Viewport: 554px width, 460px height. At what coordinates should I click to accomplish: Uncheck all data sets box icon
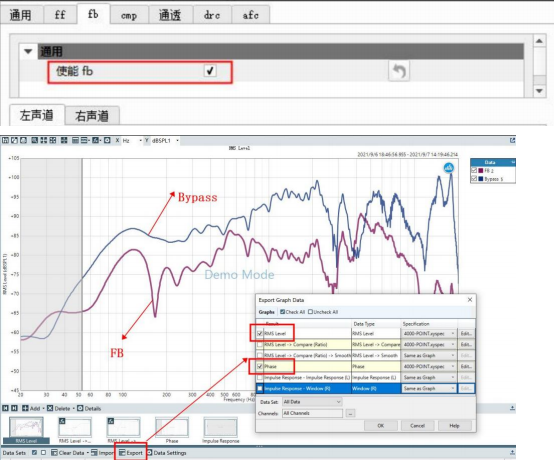(43, 453)
